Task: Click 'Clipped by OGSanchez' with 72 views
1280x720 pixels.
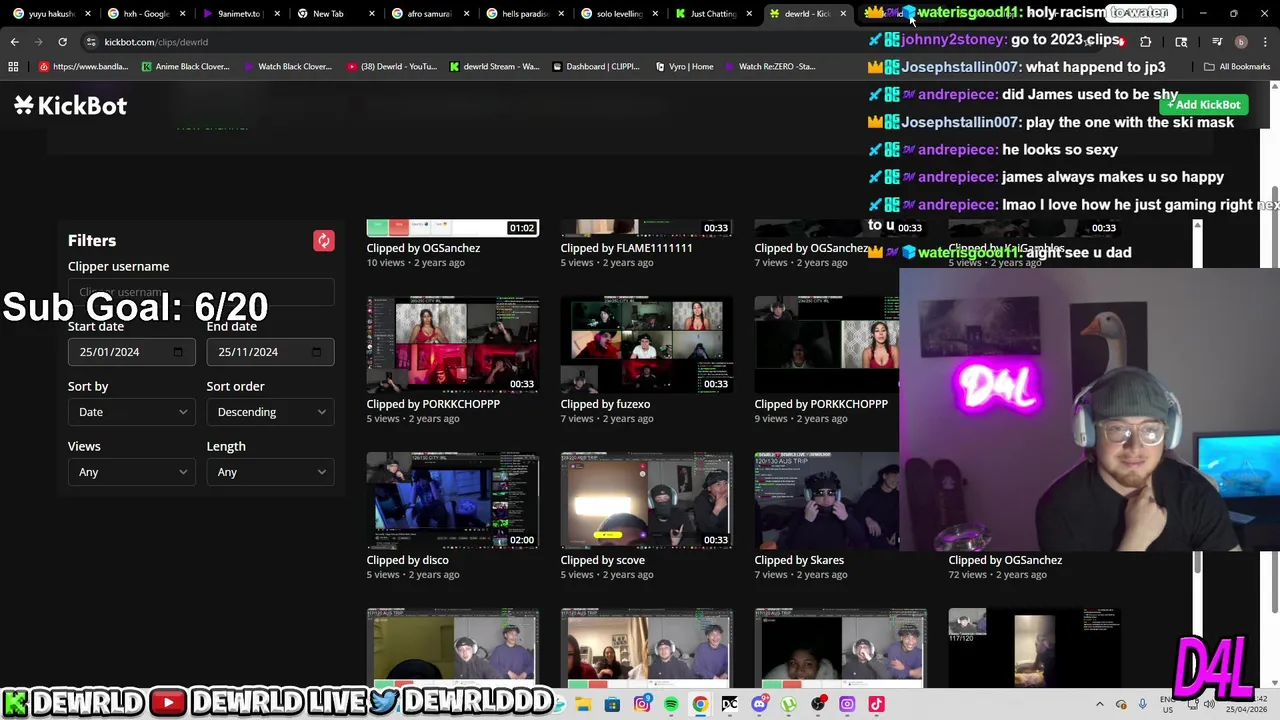Action: click(x=1005, y=560)
